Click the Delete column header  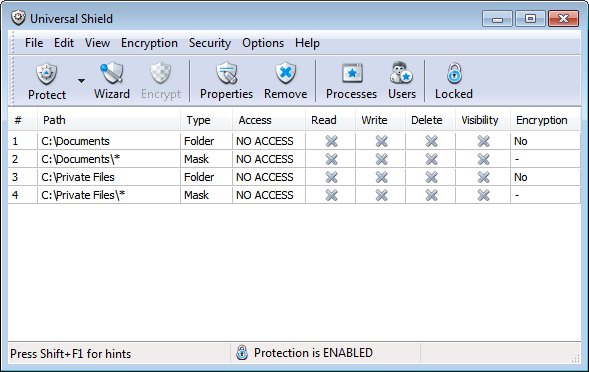430,120
